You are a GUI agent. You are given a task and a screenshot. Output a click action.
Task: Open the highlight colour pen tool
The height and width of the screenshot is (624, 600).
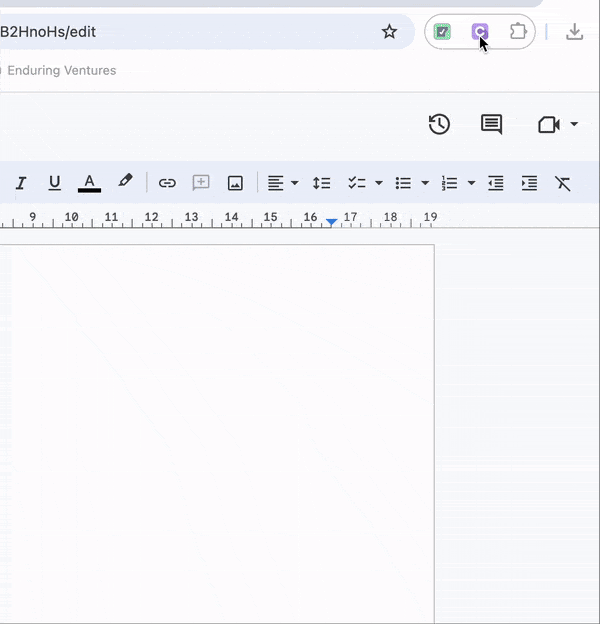125,181
